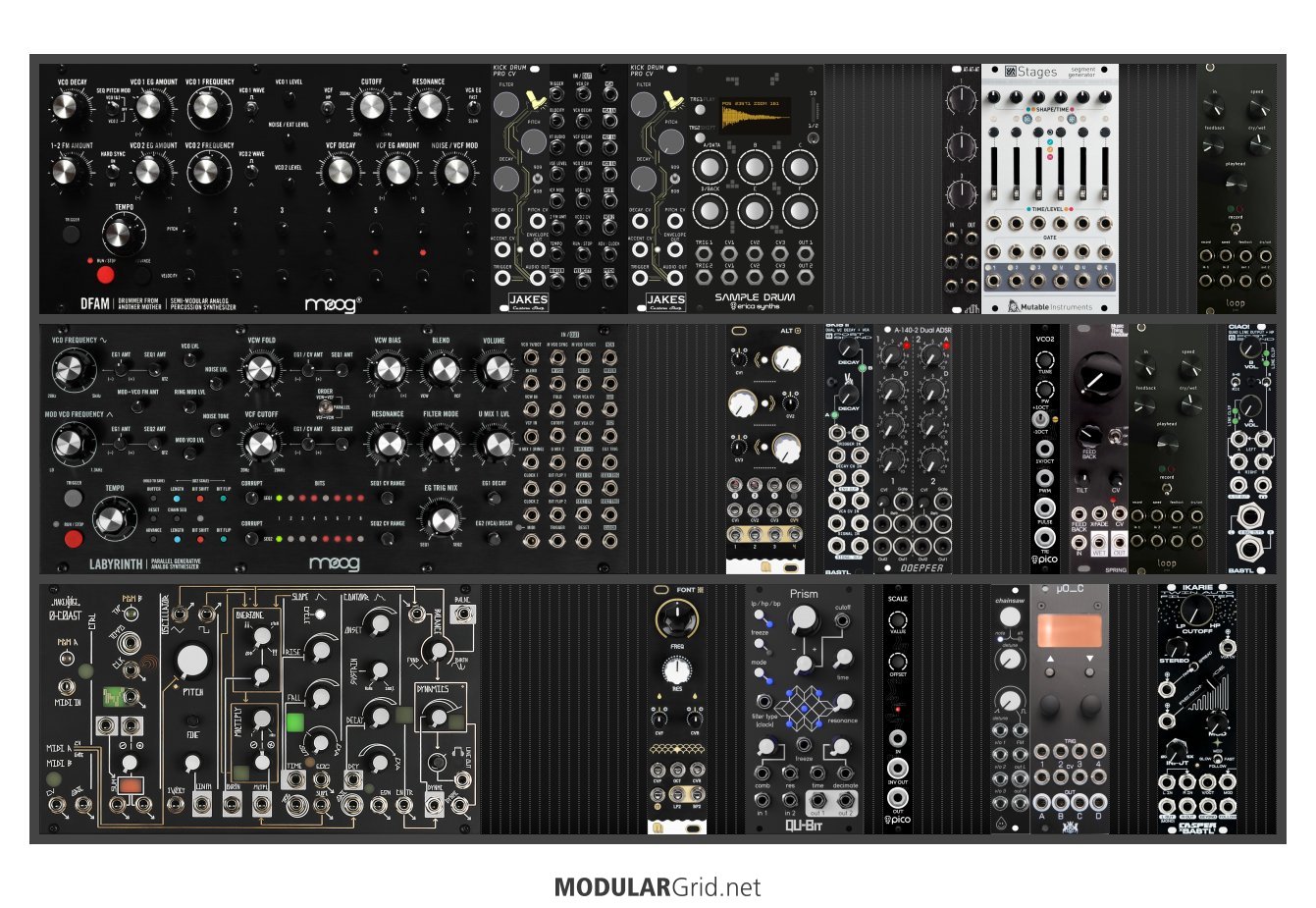Click the Font FREQ knob

676,616
